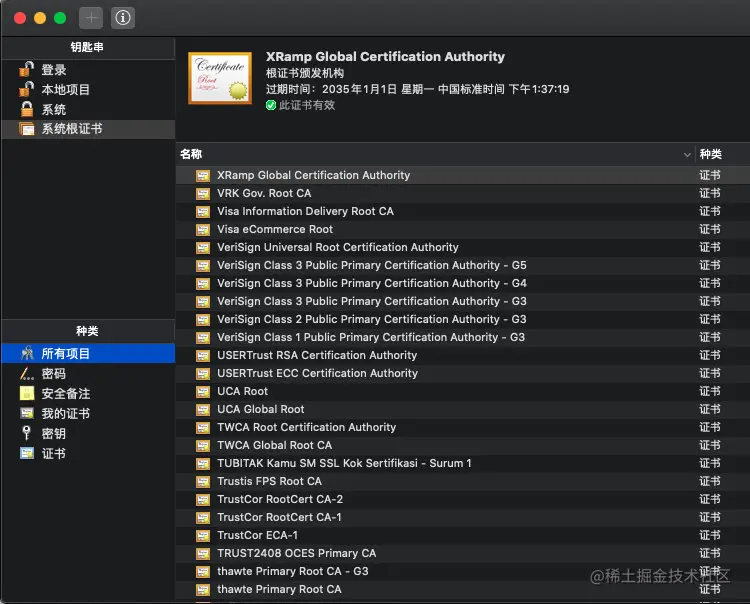Click the USERTrust RSA certificate icon
This screenshot has height=604, width=750.
[203, 356]
